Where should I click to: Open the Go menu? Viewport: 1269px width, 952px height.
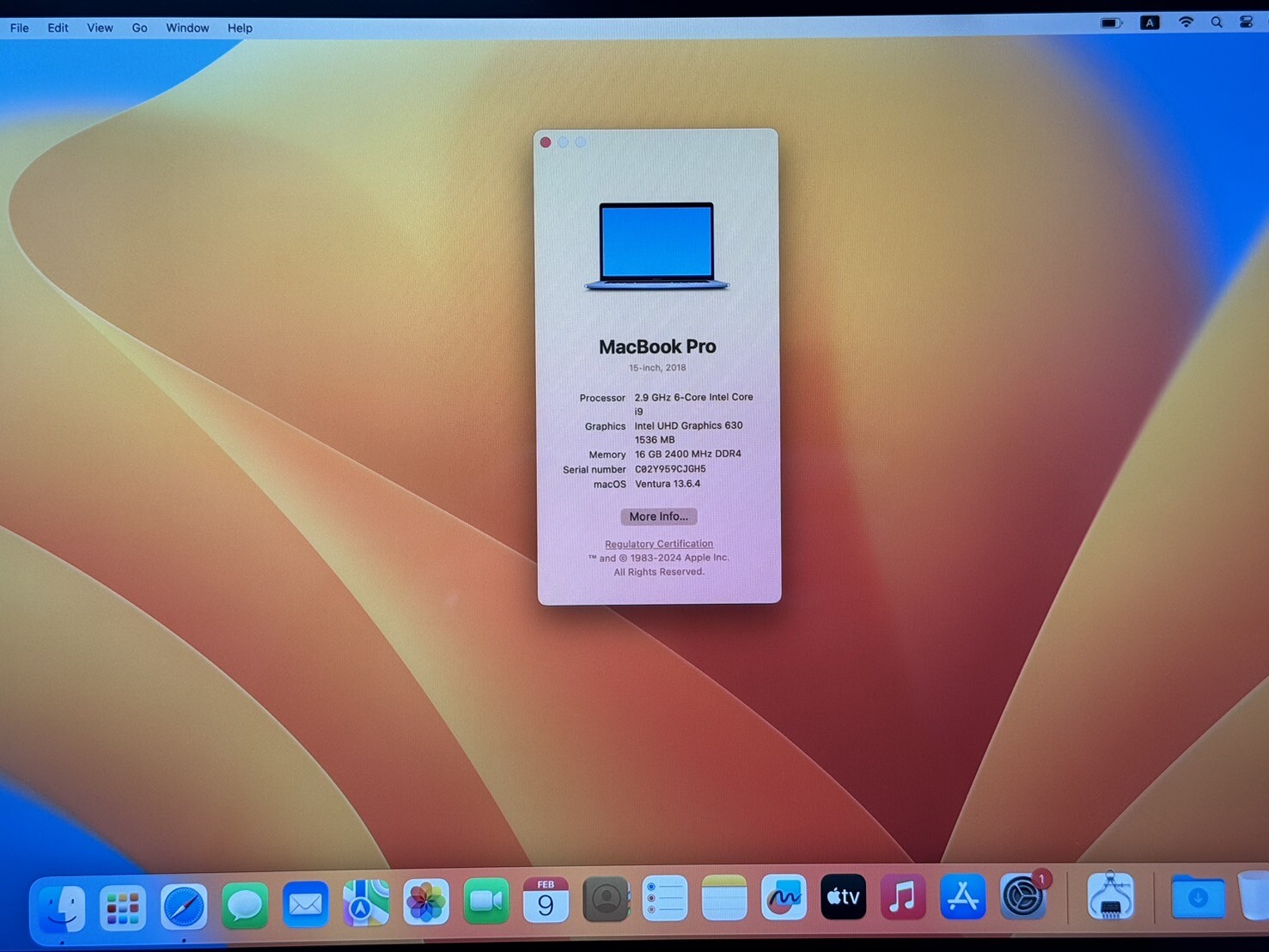coord(139,28)
